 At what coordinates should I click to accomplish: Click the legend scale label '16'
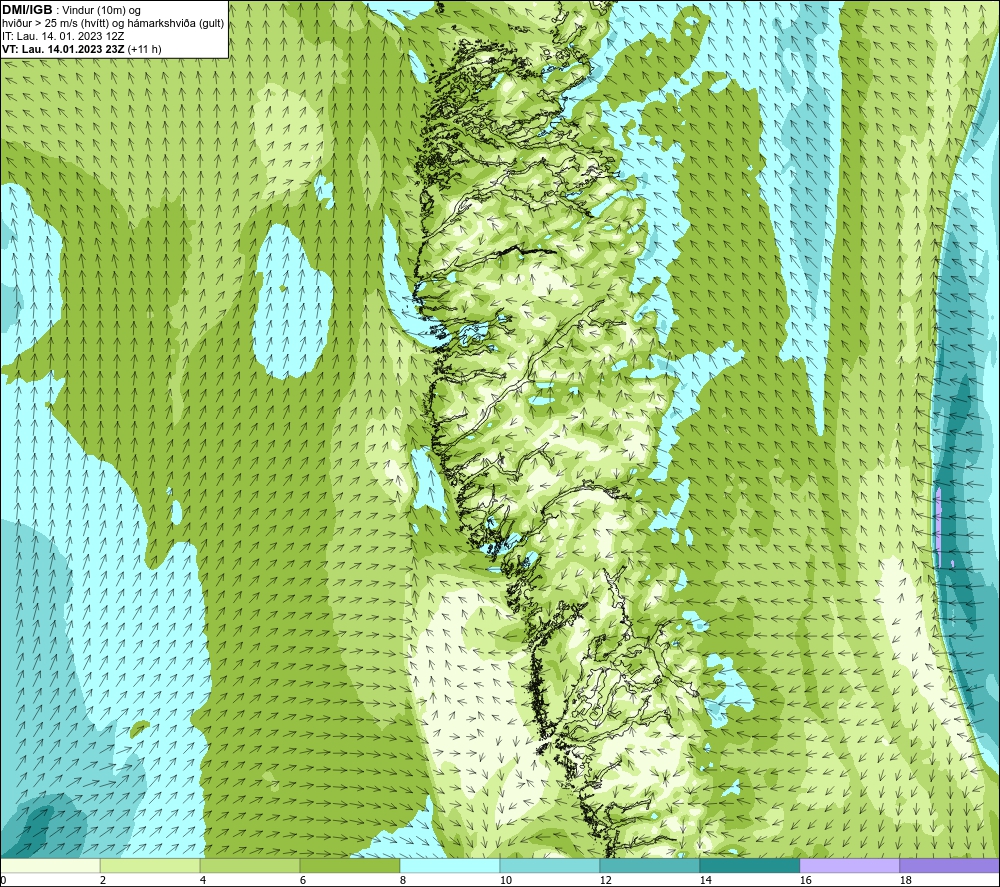805,881
